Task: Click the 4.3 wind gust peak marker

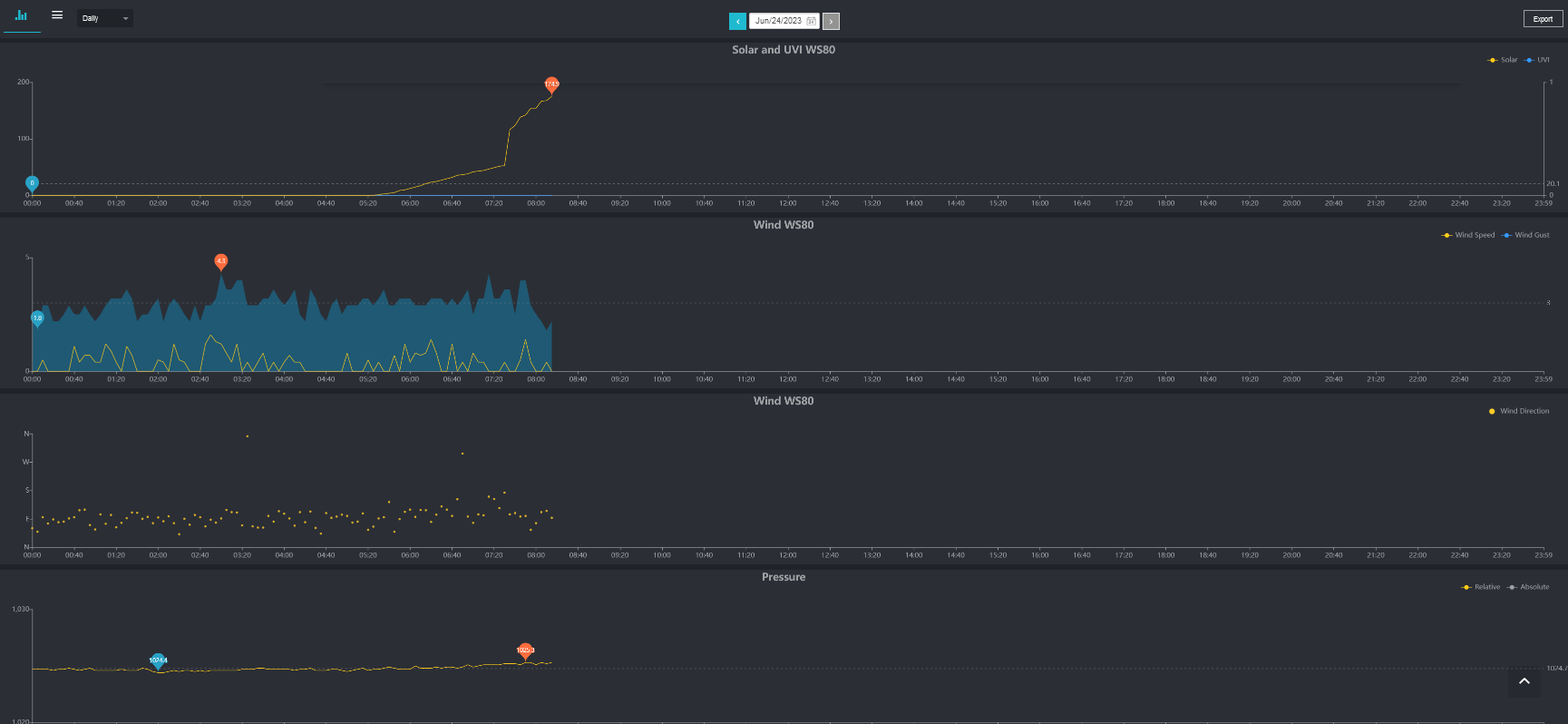Action: [221, 261]
